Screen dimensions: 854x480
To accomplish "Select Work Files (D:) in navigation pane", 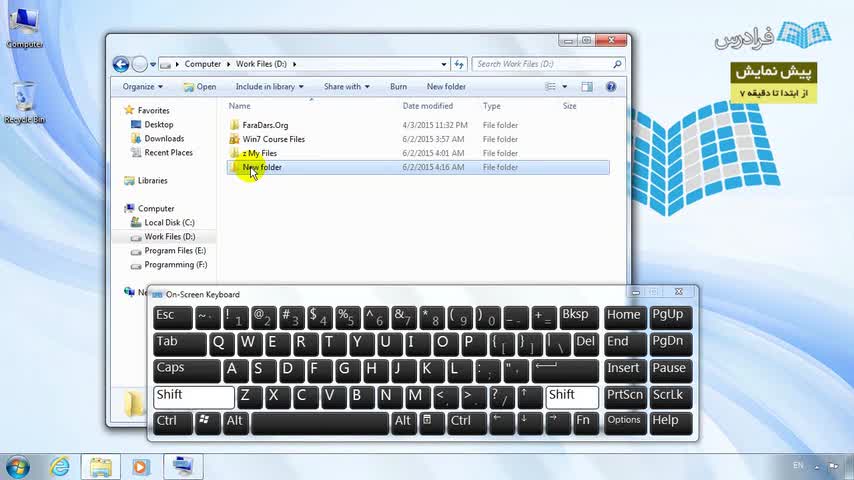I will point(169,237).
